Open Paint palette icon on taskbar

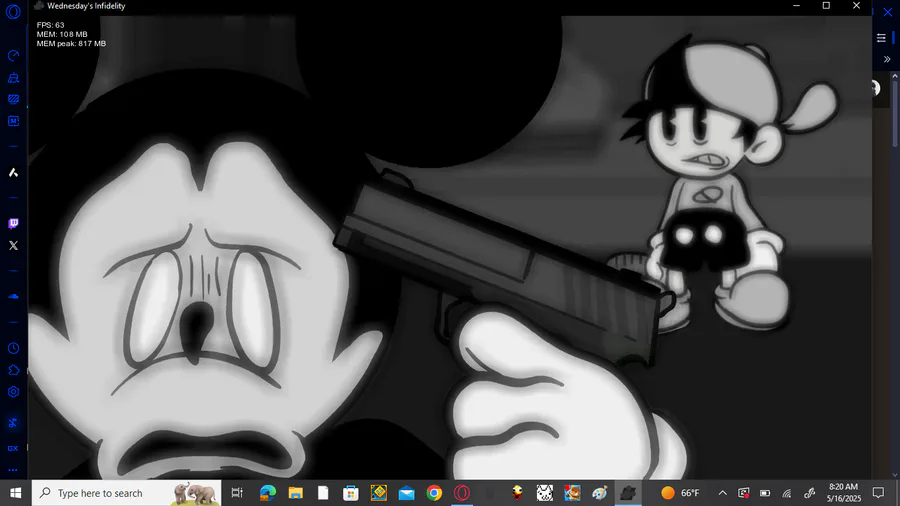(x=600, y=493)
